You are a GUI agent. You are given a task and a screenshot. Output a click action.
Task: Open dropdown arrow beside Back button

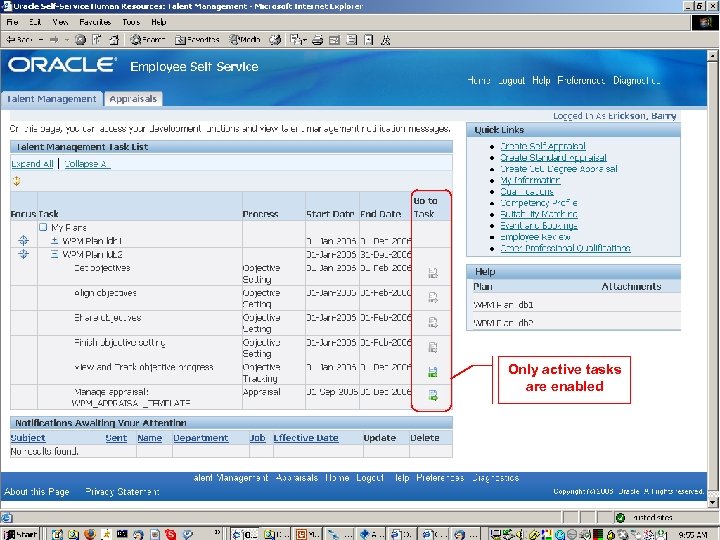[x=41, y=40]
